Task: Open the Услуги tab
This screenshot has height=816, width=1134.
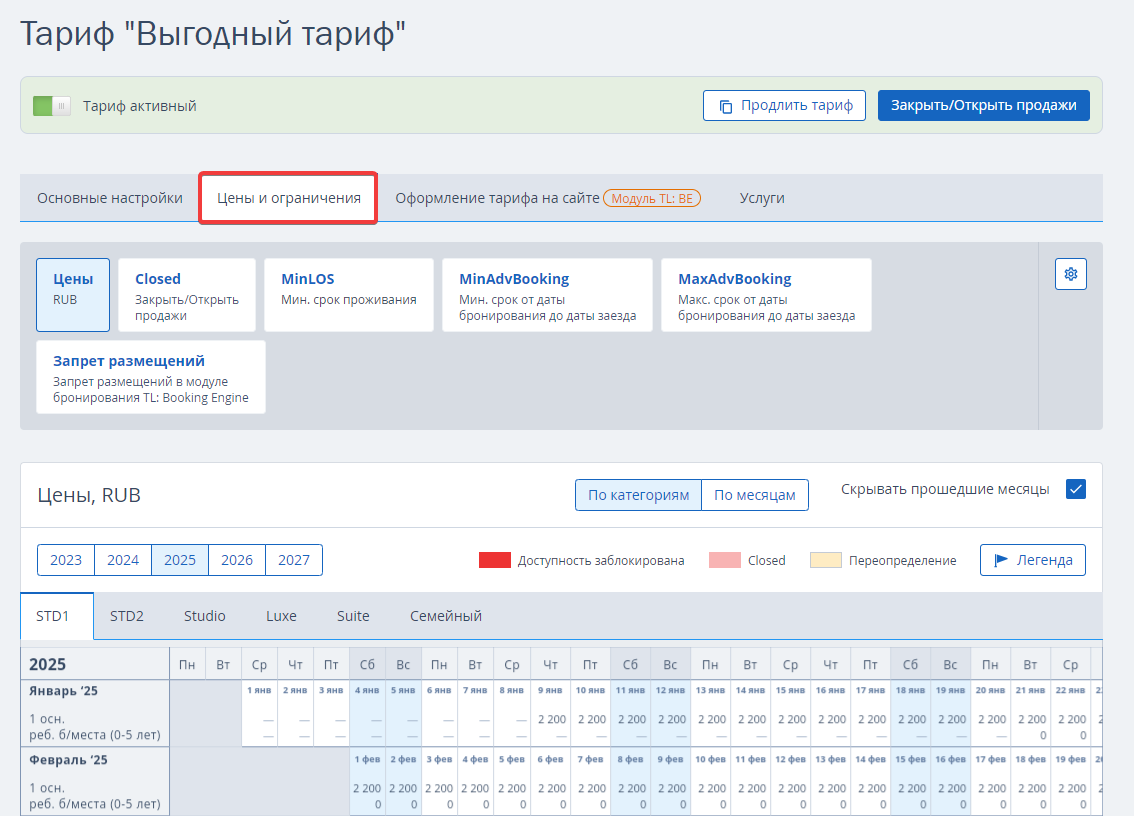Action: (x=762, y=198)
